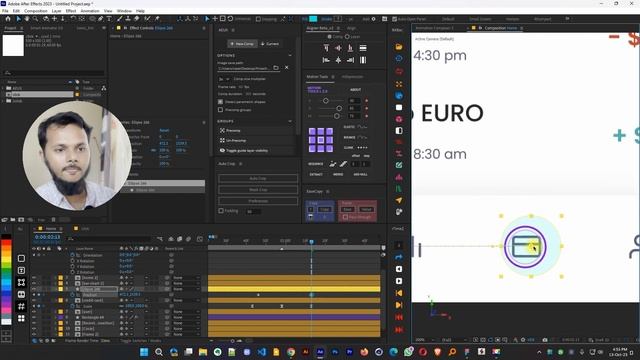The width and height of the screenshot is (640, 360).
Task: Collapse the OPTIONS section
Action: click(x=290, y=55)
